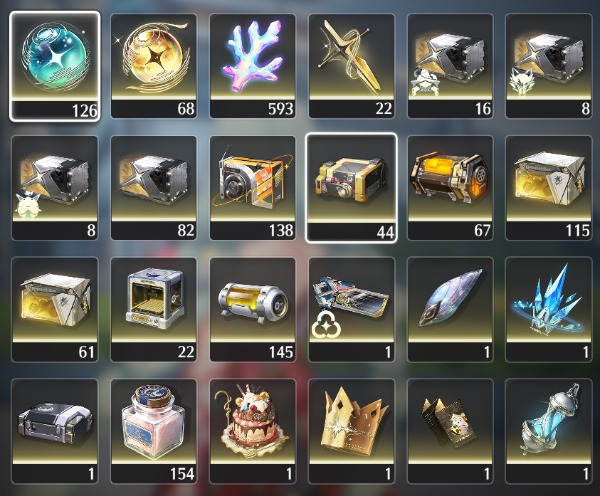Viewport: 600px width, 496px height.
Task: Select the golden orb item with 68
Action: click(x=153, y=66)
